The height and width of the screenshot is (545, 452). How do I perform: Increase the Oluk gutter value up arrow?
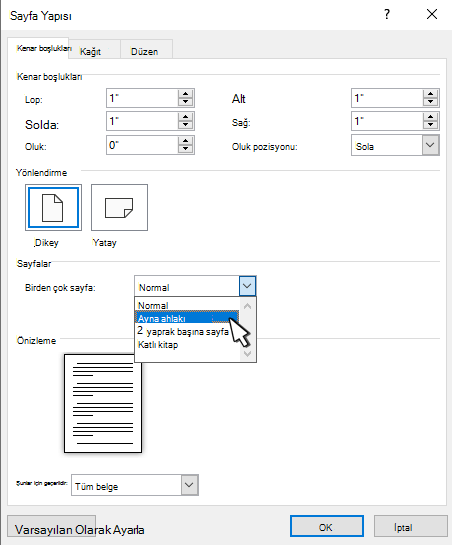(x=185, y=141)
